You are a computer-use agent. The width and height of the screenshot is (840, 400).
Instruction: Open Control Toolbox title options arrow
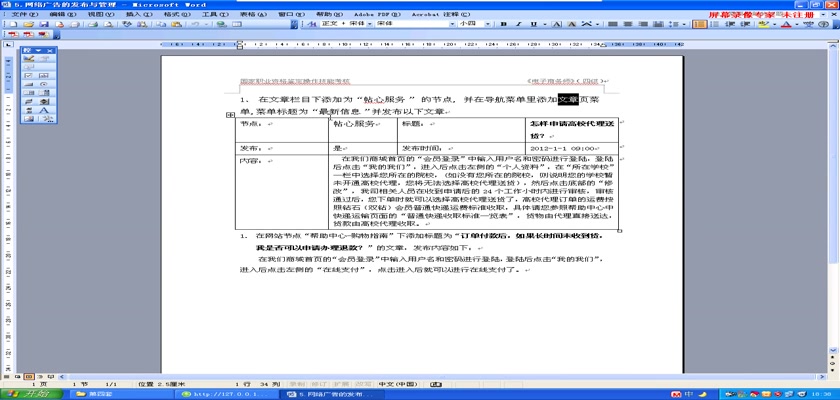point(39,50)
